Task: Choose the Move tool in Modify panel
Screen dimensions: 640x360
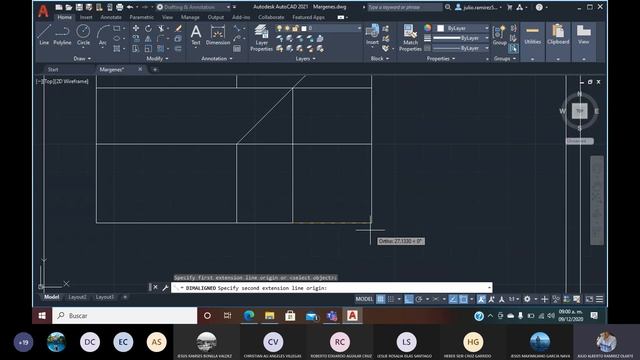Action: 136,28
